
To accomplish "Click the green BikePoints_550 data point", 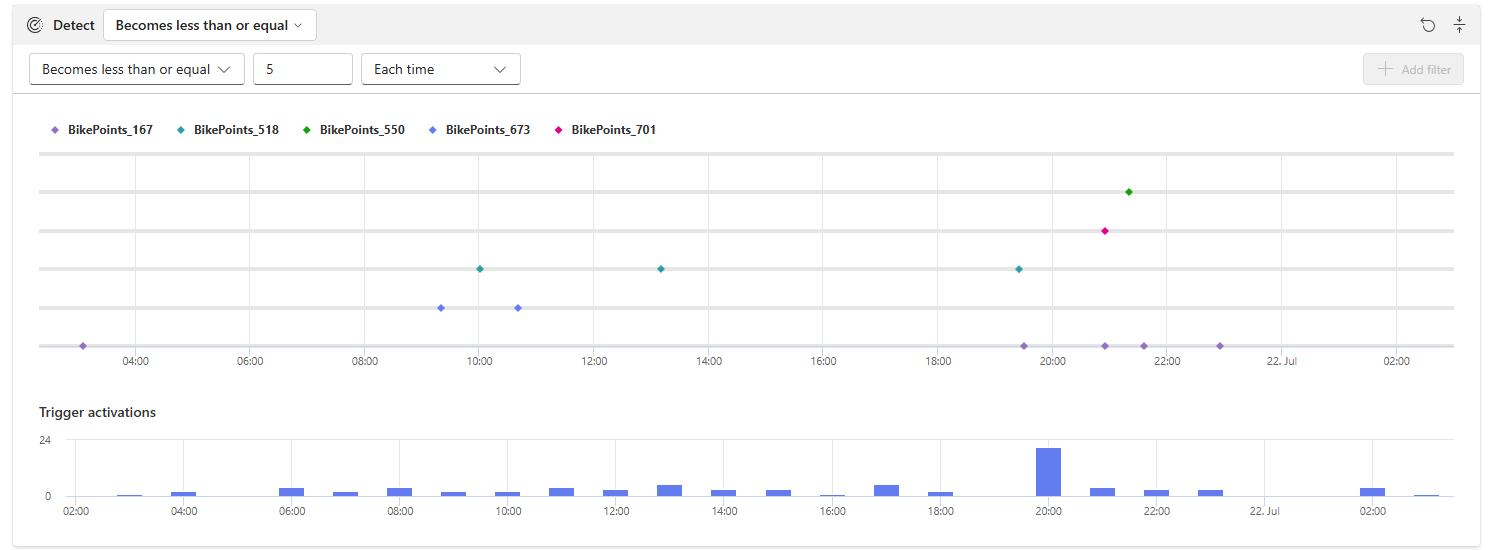I will pyautogui.click(x=1129, y=192).
